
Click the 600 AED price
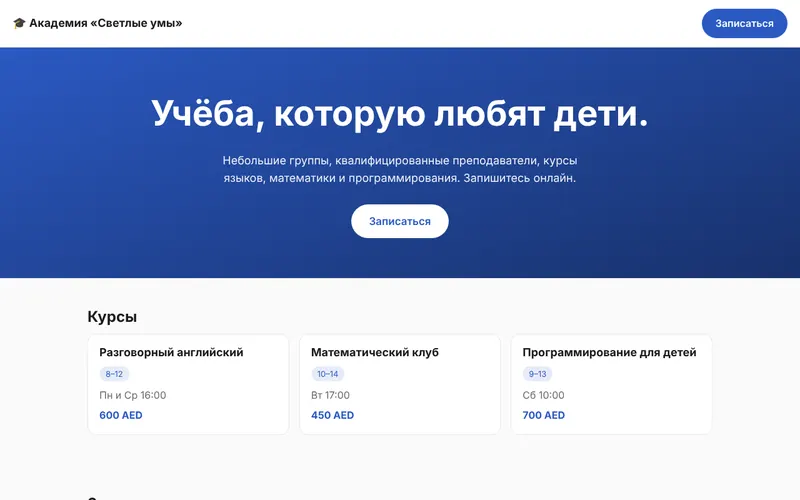pyautogui.click(x=121, y=415)
